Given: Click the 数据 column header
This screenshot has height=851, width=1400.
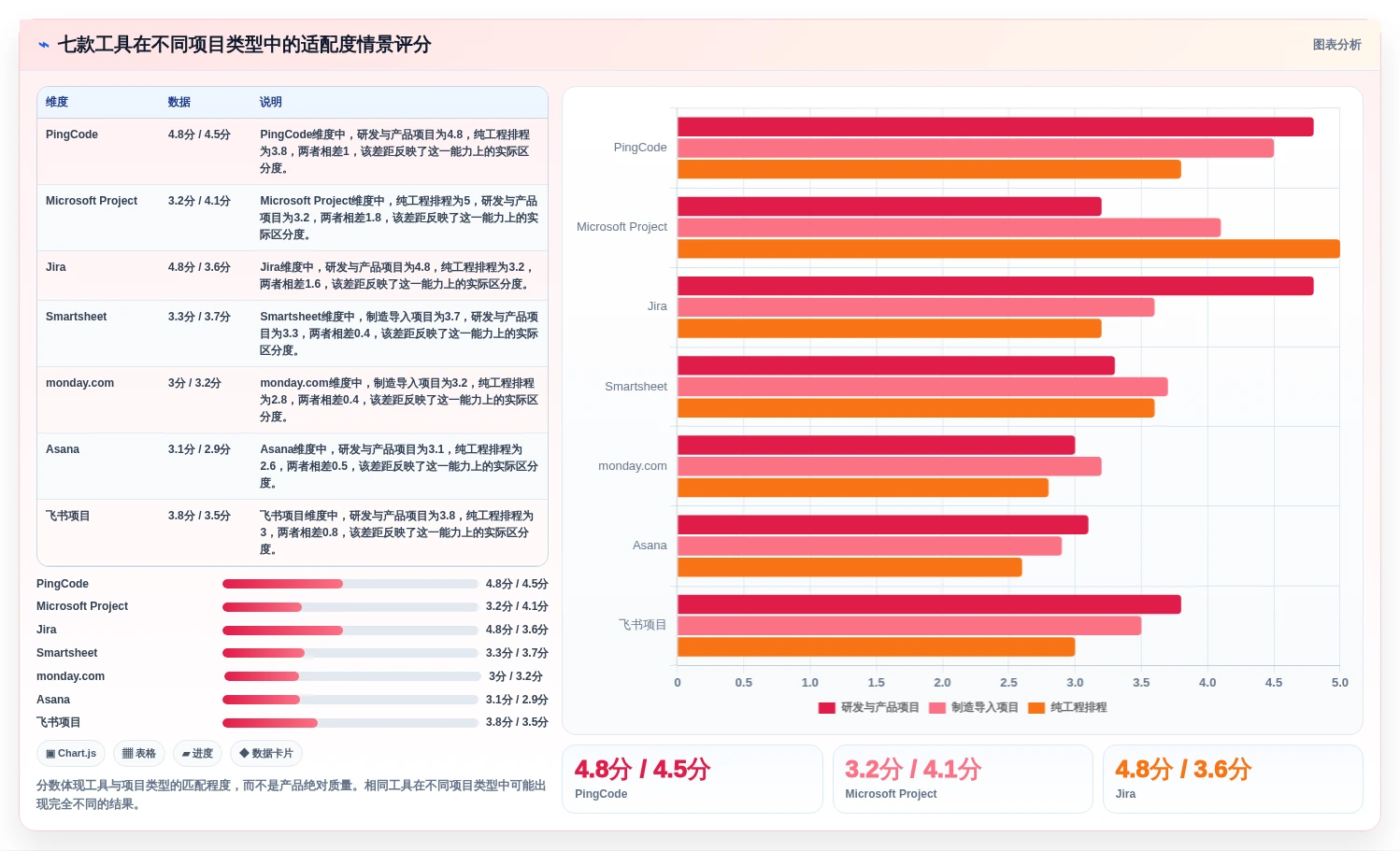Looking at the screenshot, I should (x=179, y=103).
